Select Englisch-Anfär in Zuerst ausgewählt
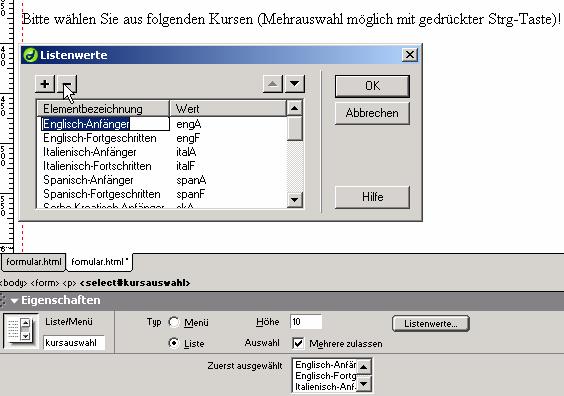The width and height of the screenshot is (564, 396). pos(325,365)
